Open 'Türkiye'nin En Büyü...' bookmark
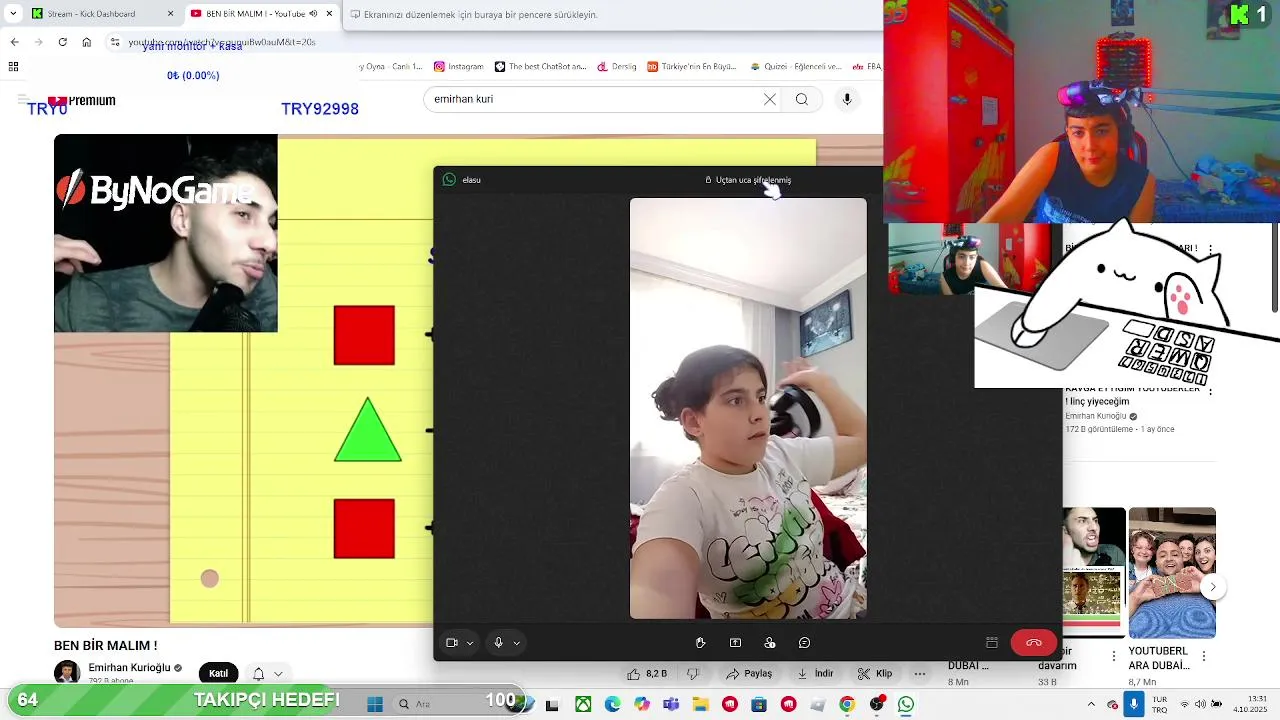Viewport: 1280px width, 720px height. tap(692, 67)
